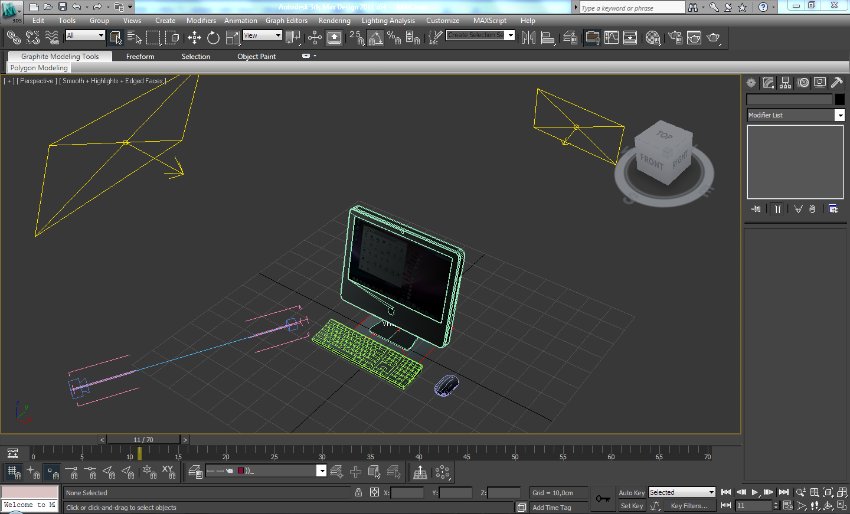Click the Key Filters button
850x514 pixels.
(689, 506)
